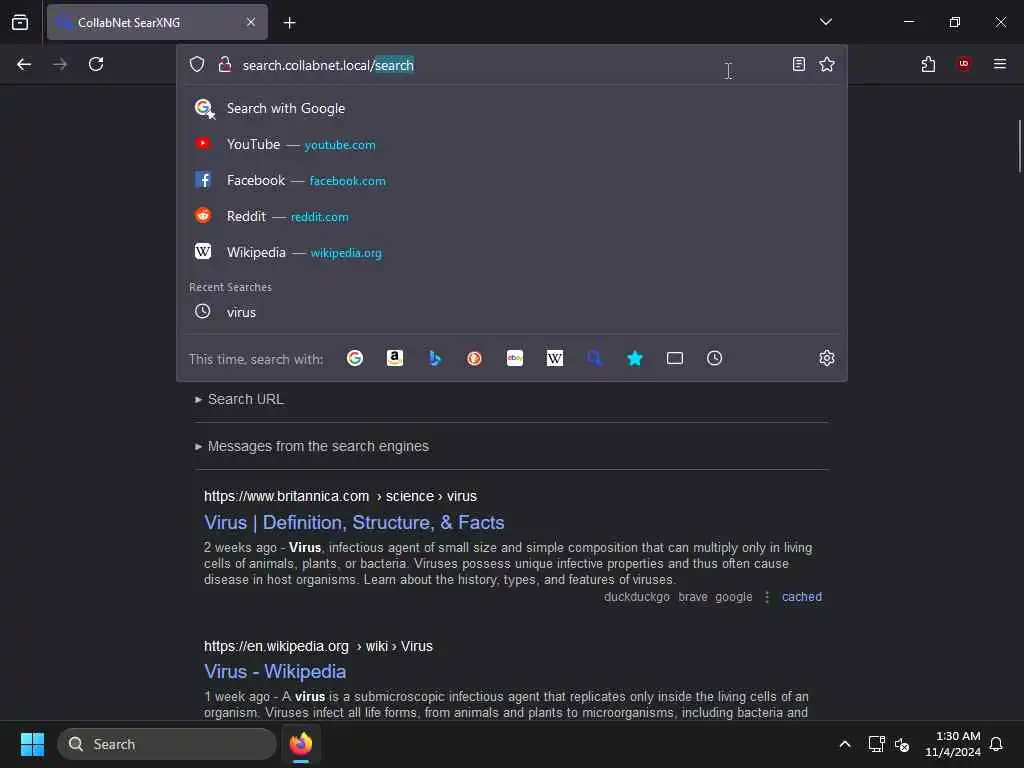View site security lock information
1024x768 pixels.
[x=225, y=64]
